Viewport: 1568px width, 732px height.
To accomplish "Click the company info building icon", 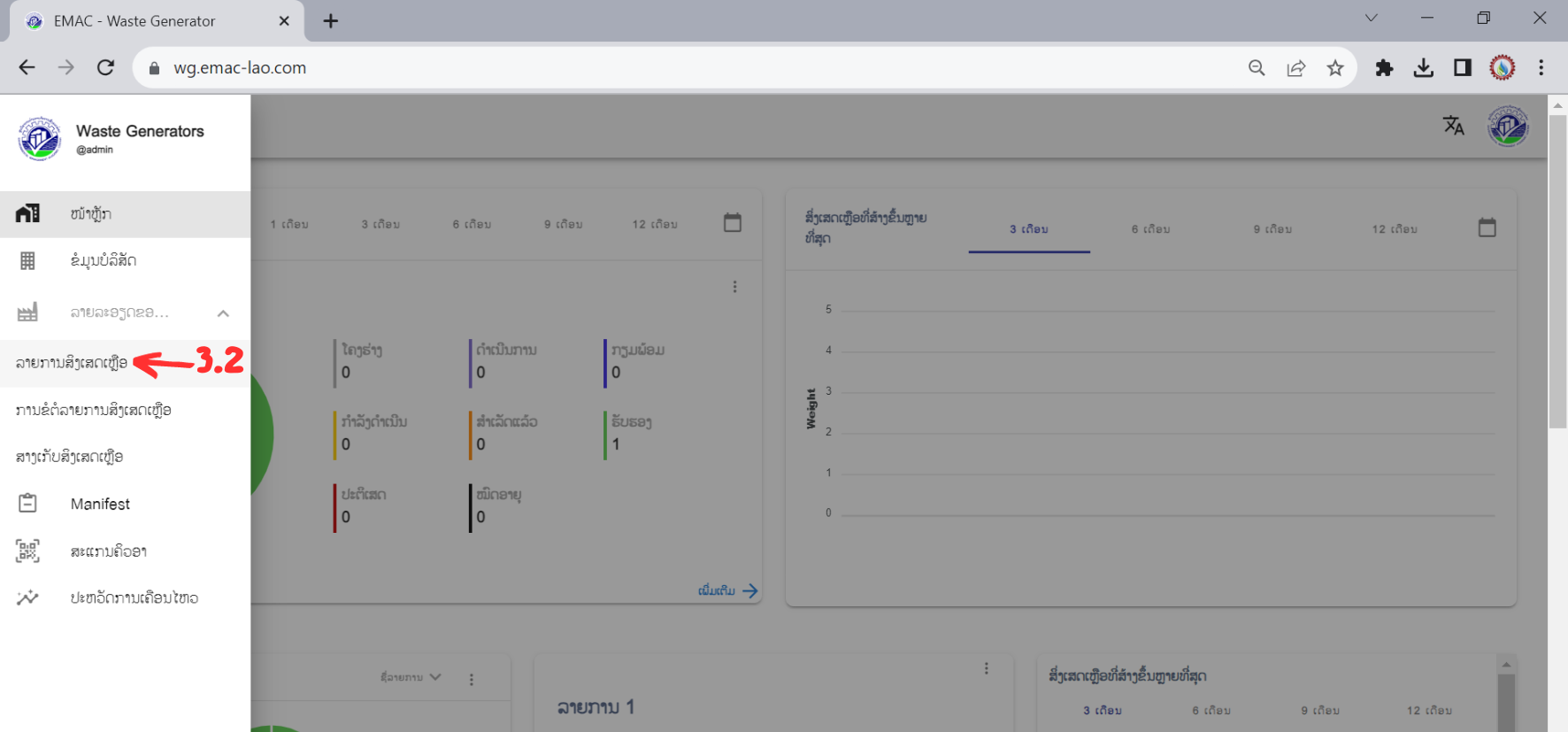I will point(28,260).
